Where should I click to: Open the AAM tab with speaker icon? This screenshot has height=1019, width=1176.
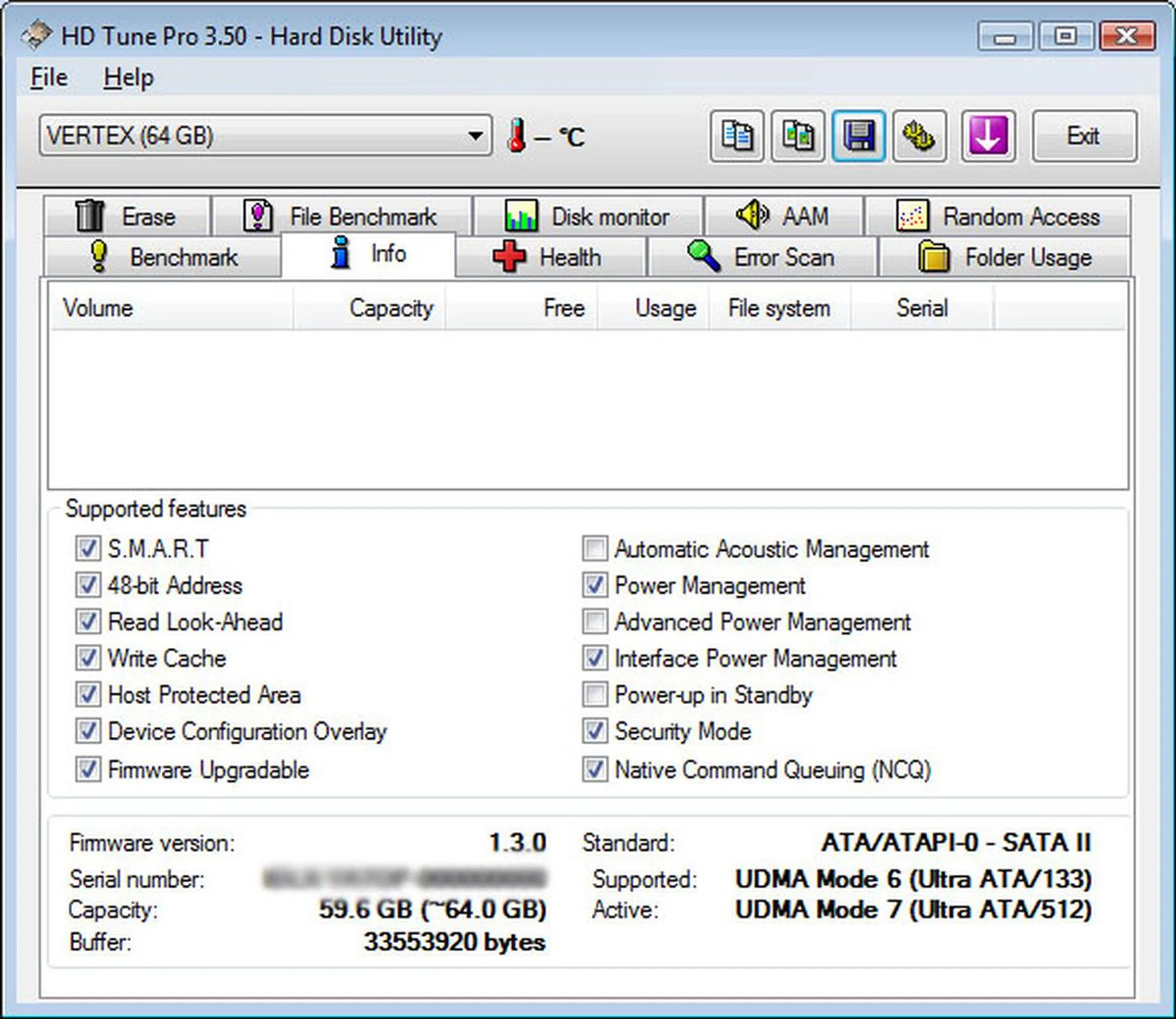(783, 216)
